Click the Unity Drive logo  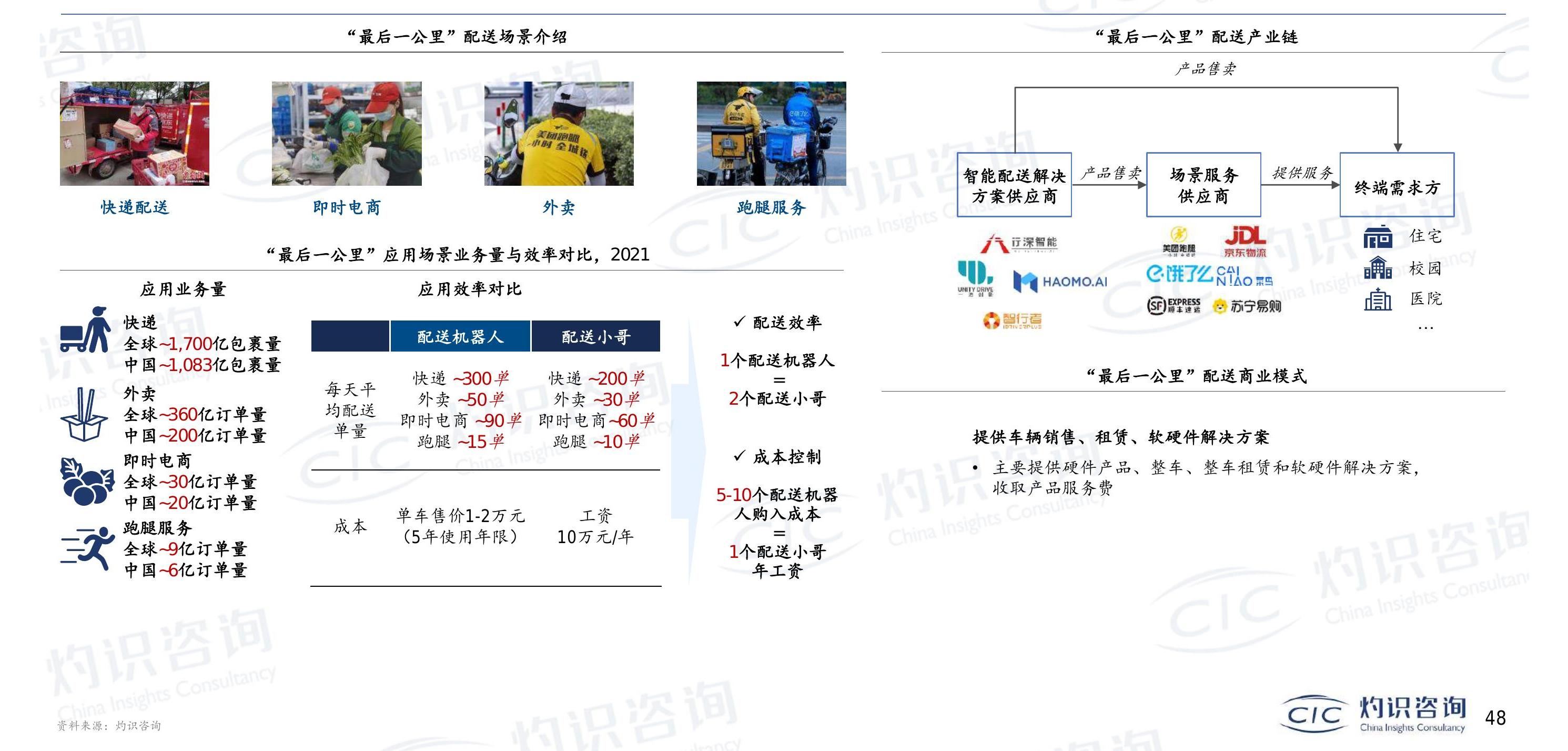pyautogui.click(x=975, y=278)
